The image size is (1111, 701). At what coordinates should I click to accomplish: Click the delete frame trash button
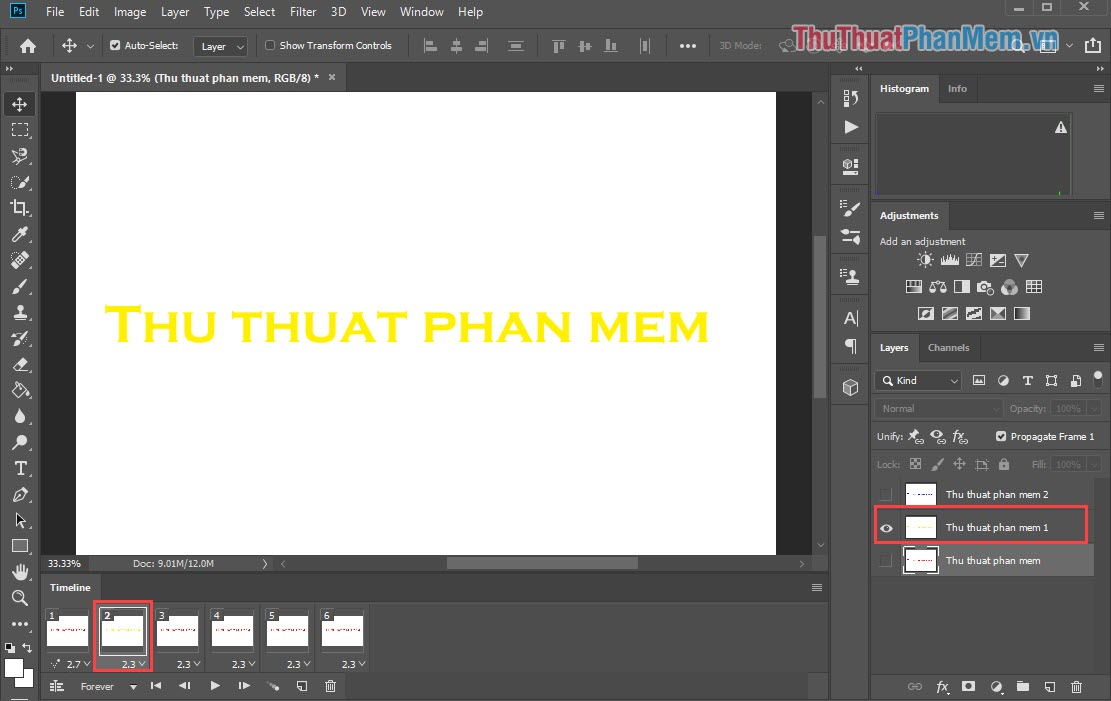pyautogui.click(x=330, y=686)
